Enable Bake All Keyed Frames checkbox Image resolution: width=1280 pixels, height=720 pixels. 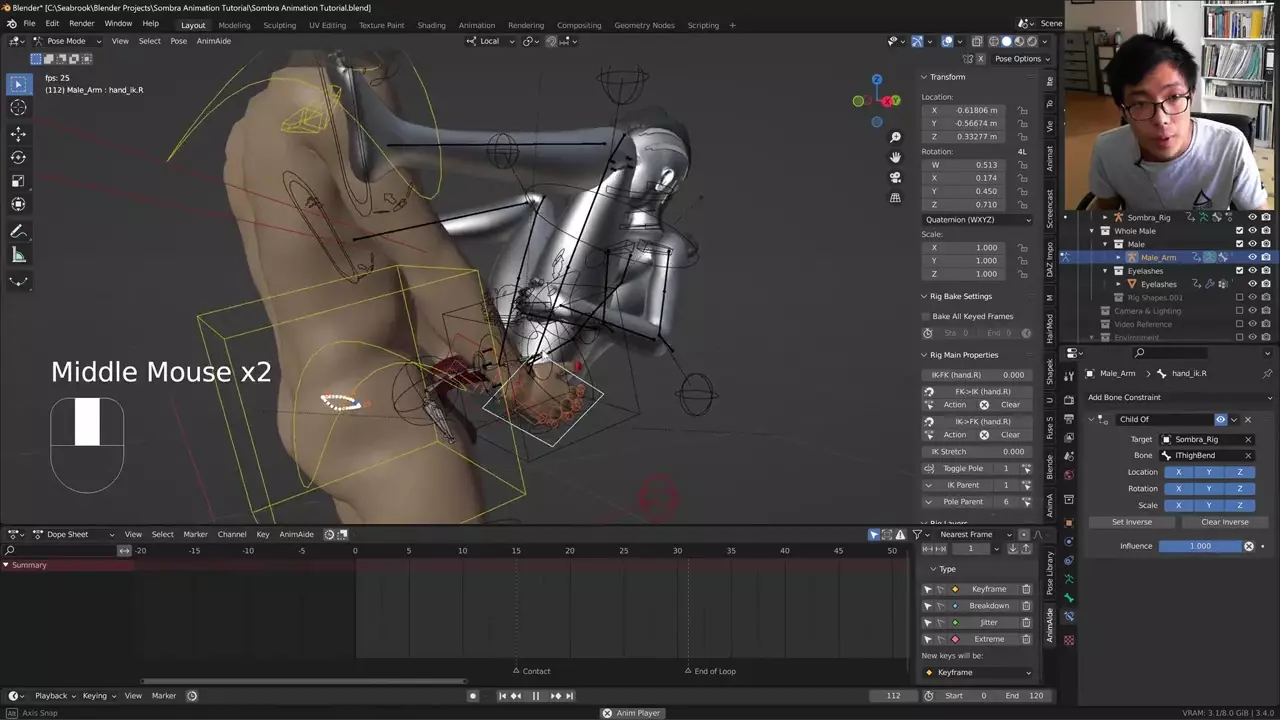(x=926, y=316)
